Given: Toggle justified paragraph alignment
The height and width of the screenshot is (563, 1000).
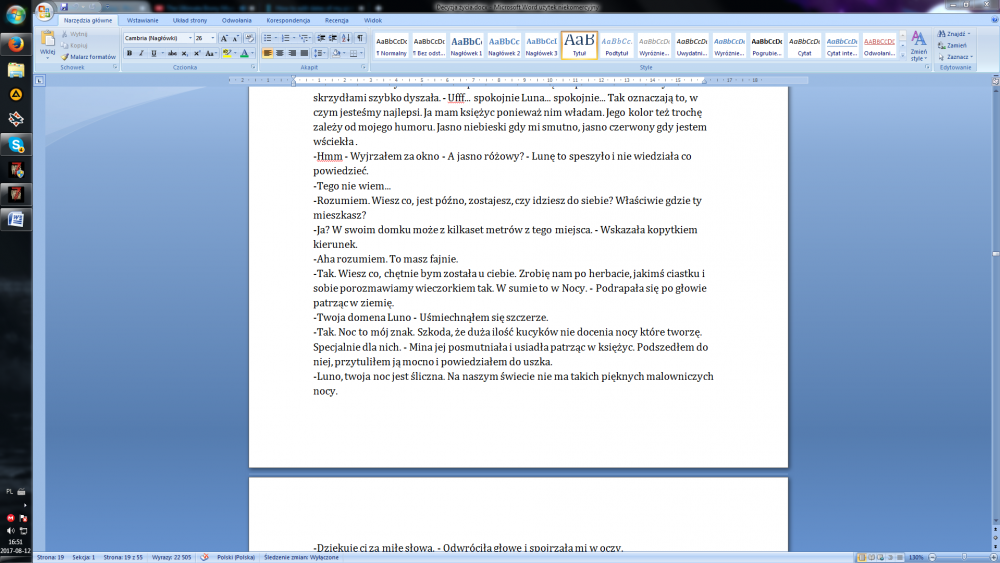Looking at the screenshot, I should 304,53.
